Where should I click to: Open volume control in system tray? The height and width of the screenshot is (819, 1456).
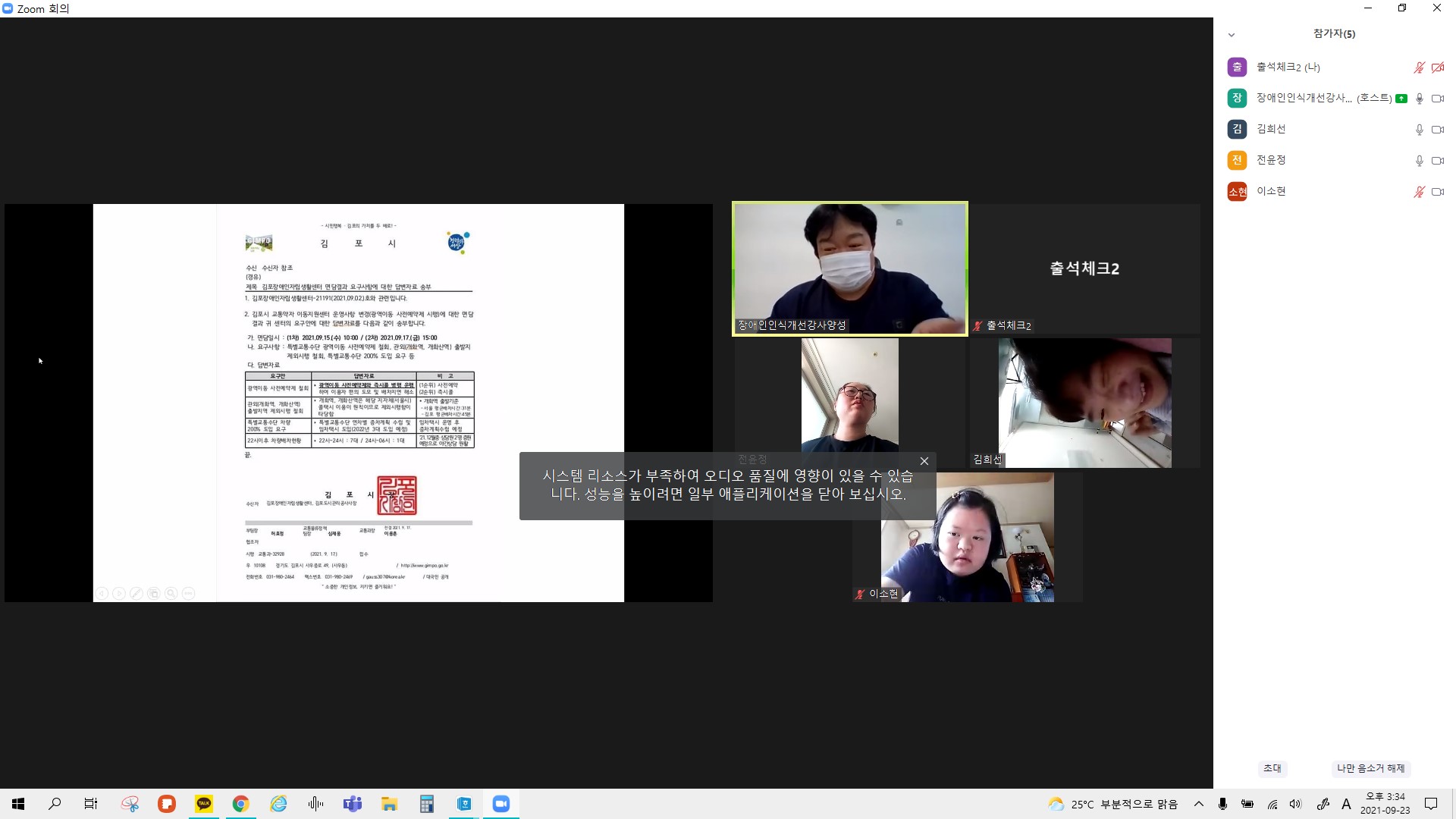point(1296,804)
